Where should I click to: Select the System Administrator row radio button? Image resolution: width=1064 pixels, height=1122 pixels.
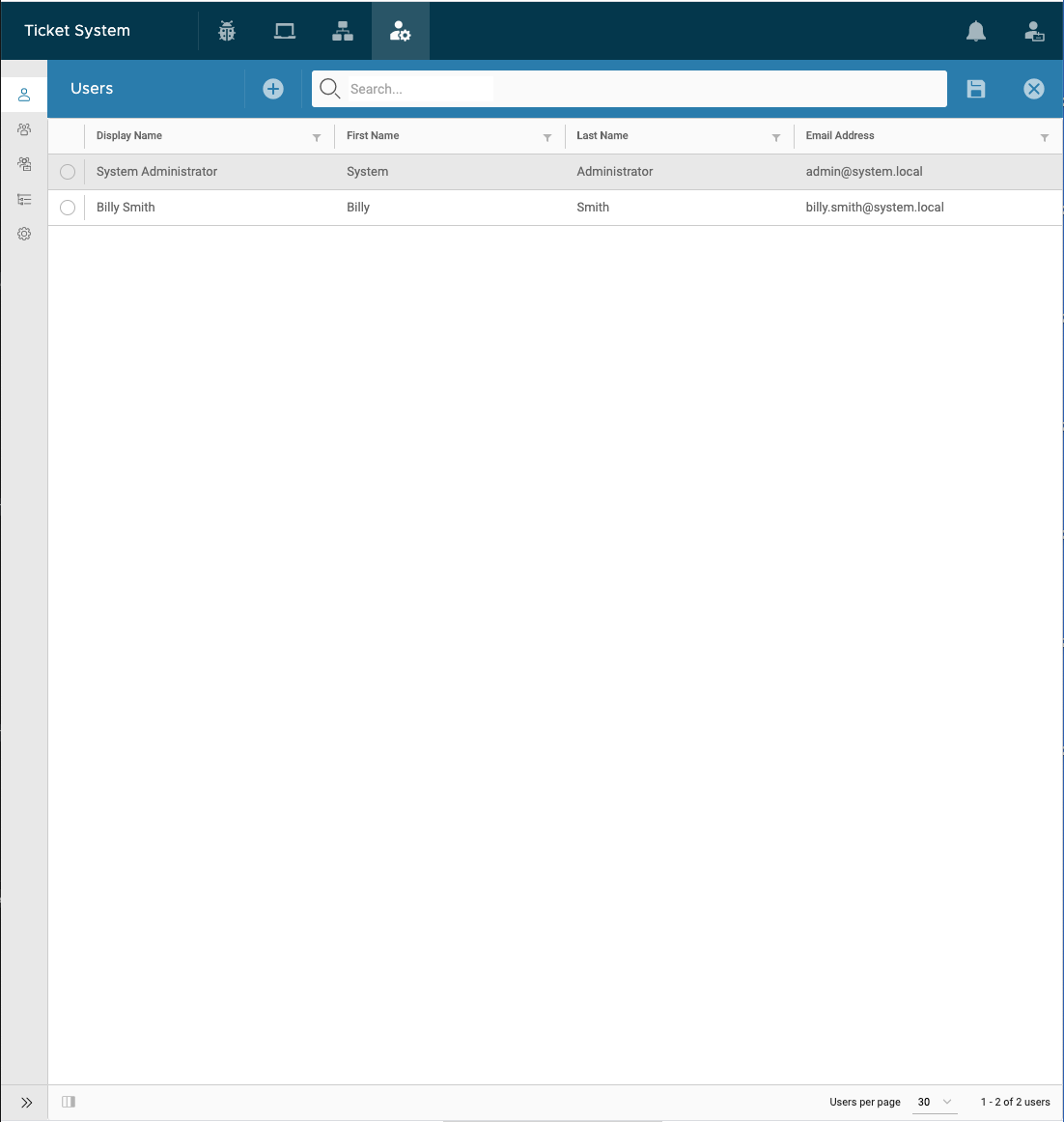(x=68, y=172)
